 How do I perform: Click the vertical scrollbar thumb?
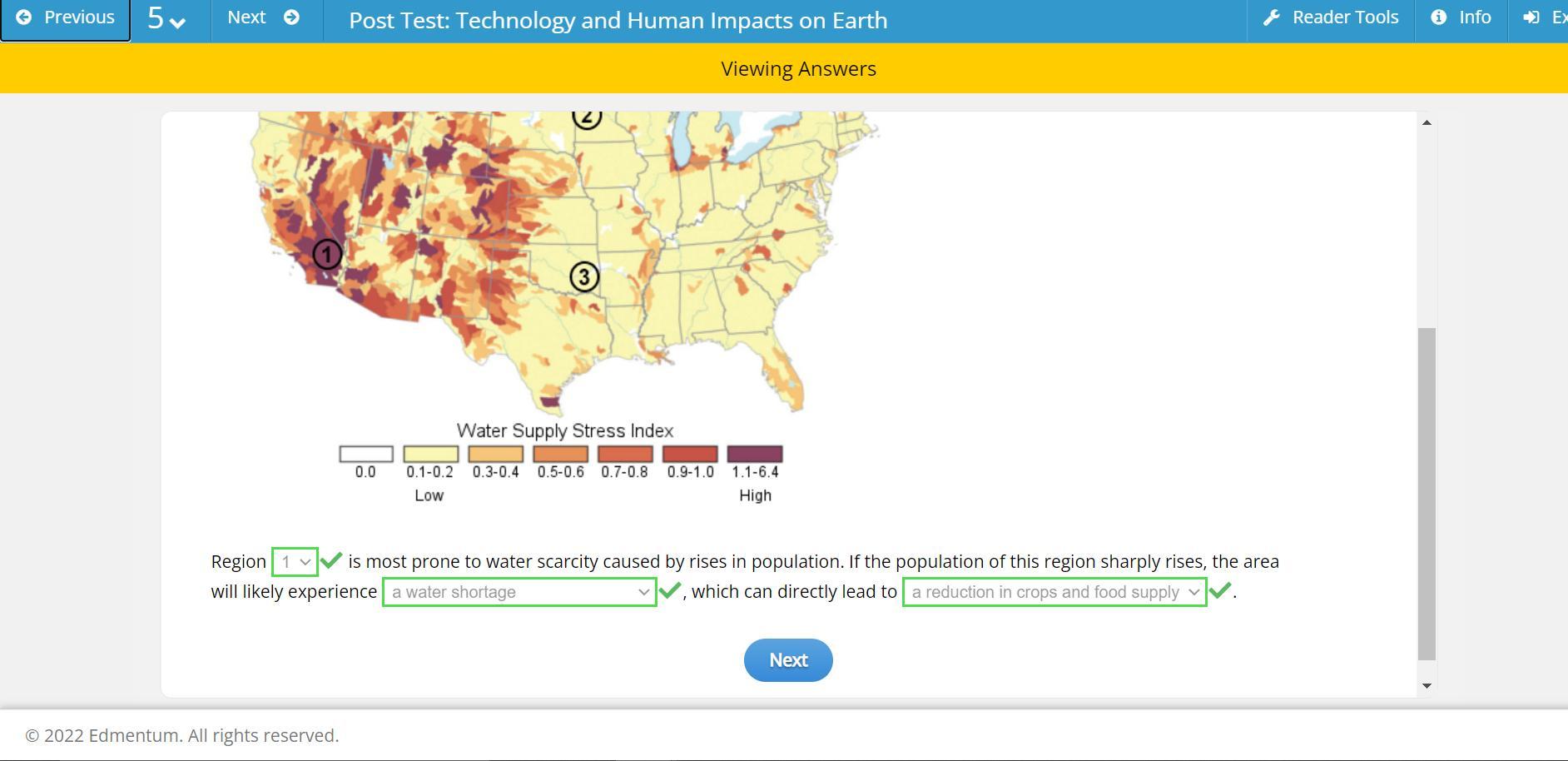point(1427,493)
